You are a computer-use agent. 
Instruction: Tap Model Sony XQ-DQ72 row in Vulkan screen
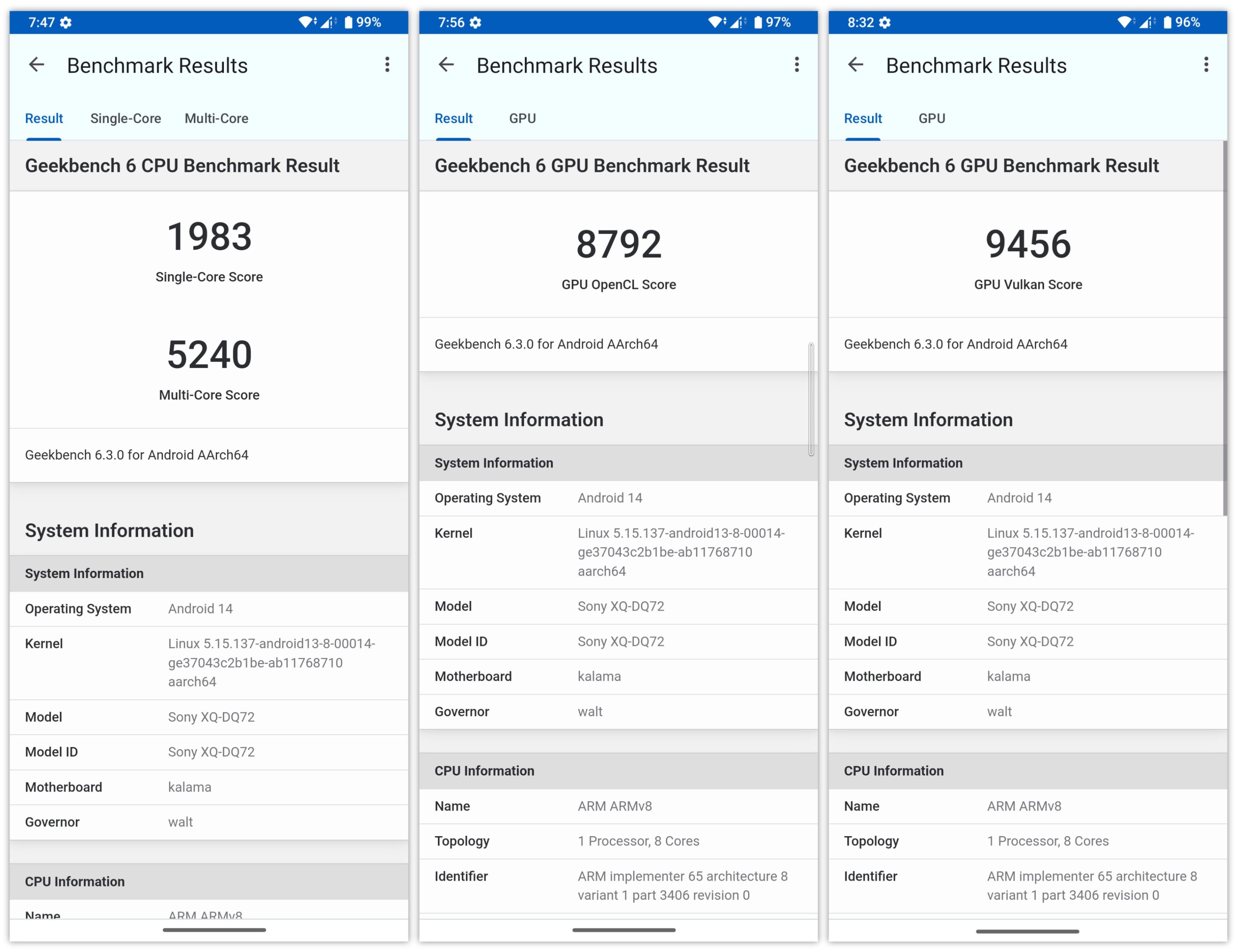click(1028, 606)
